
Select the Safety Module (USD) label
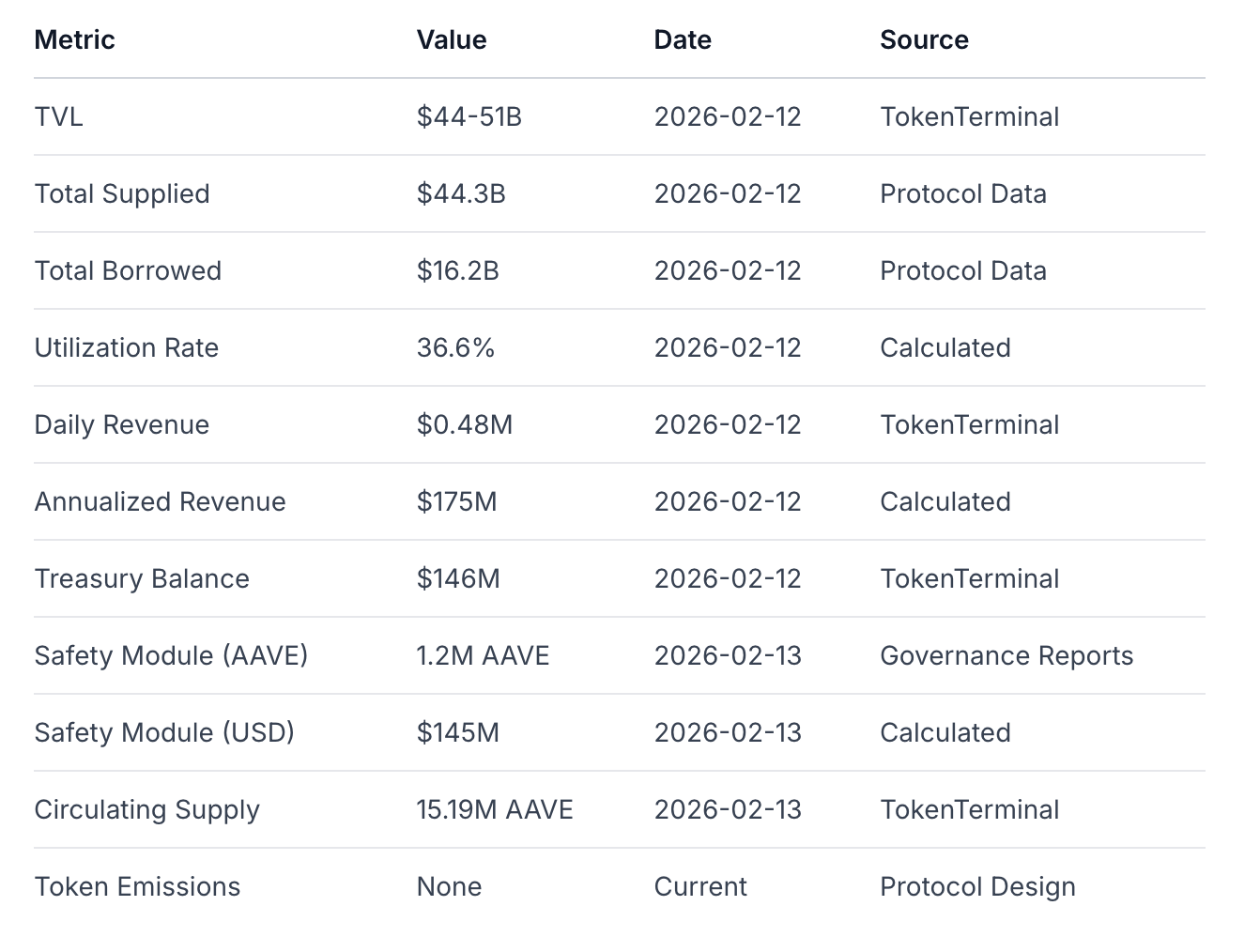click(164, 732)
